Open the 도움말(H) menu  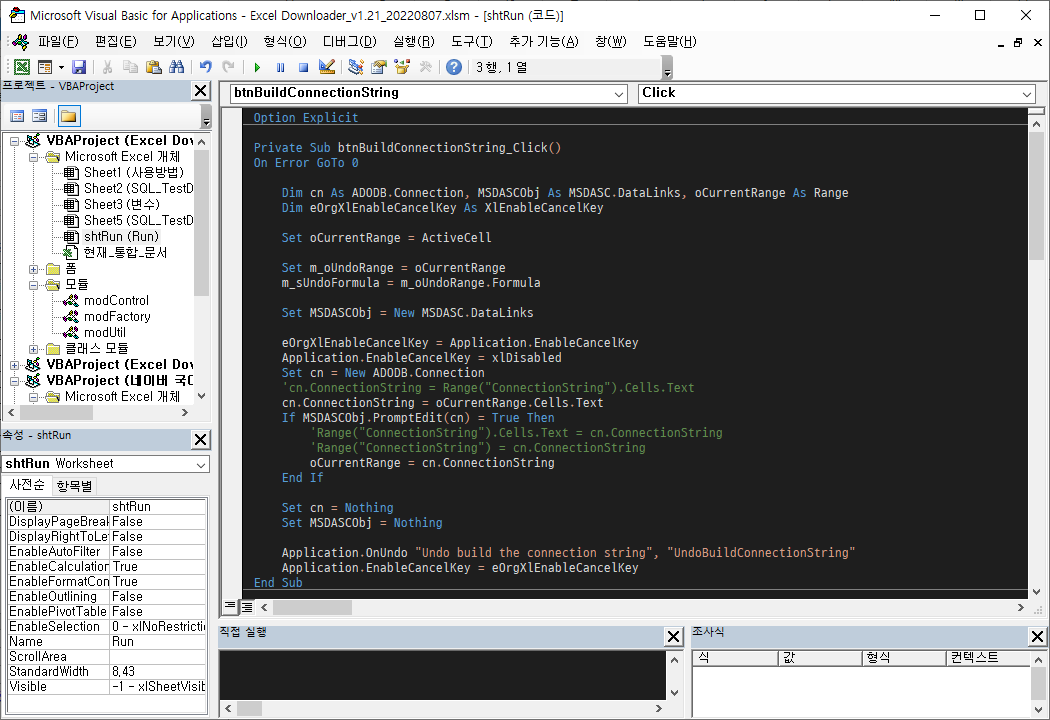pyautogui.click(x=670, y=42)
